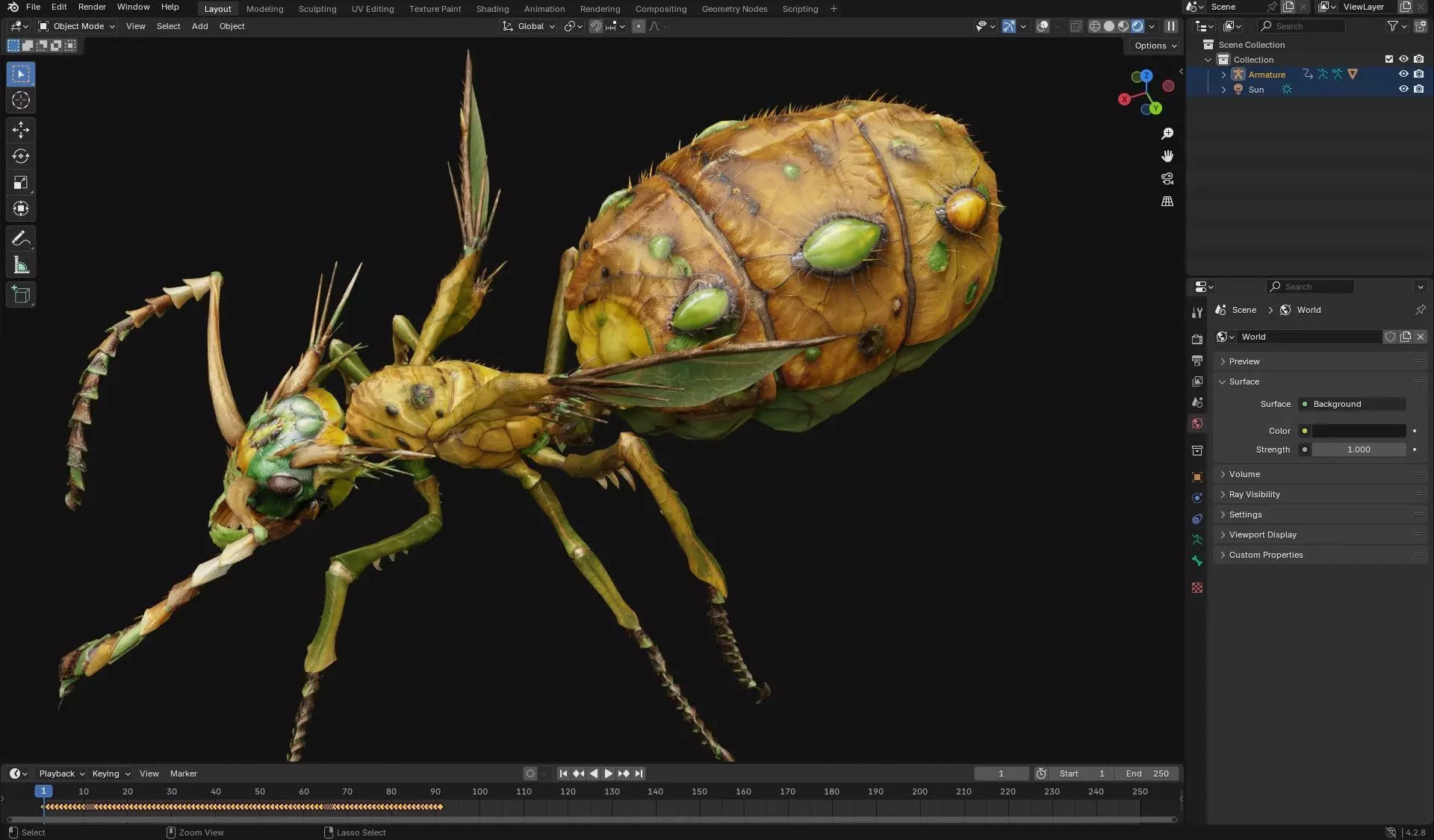Select the Rotate tool
The width and height of the screenshot is (1434, 840).
[21, 156]
